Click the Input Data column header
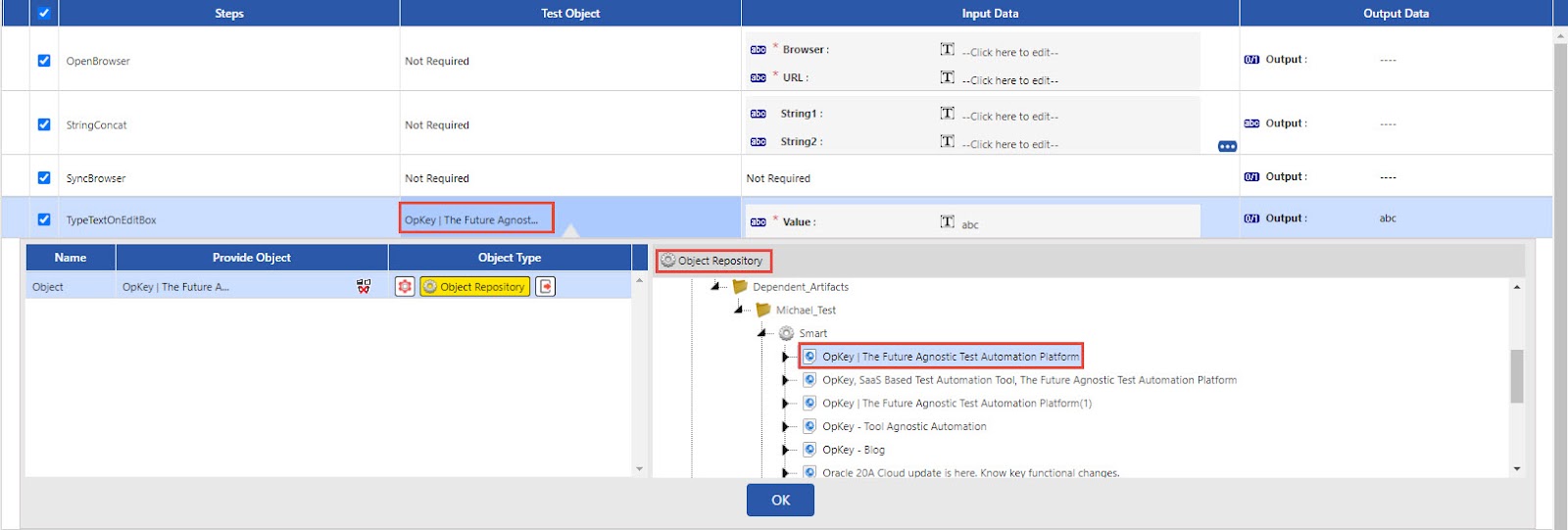The height and width of the screenshot is (530, 1568). (990, 13)
